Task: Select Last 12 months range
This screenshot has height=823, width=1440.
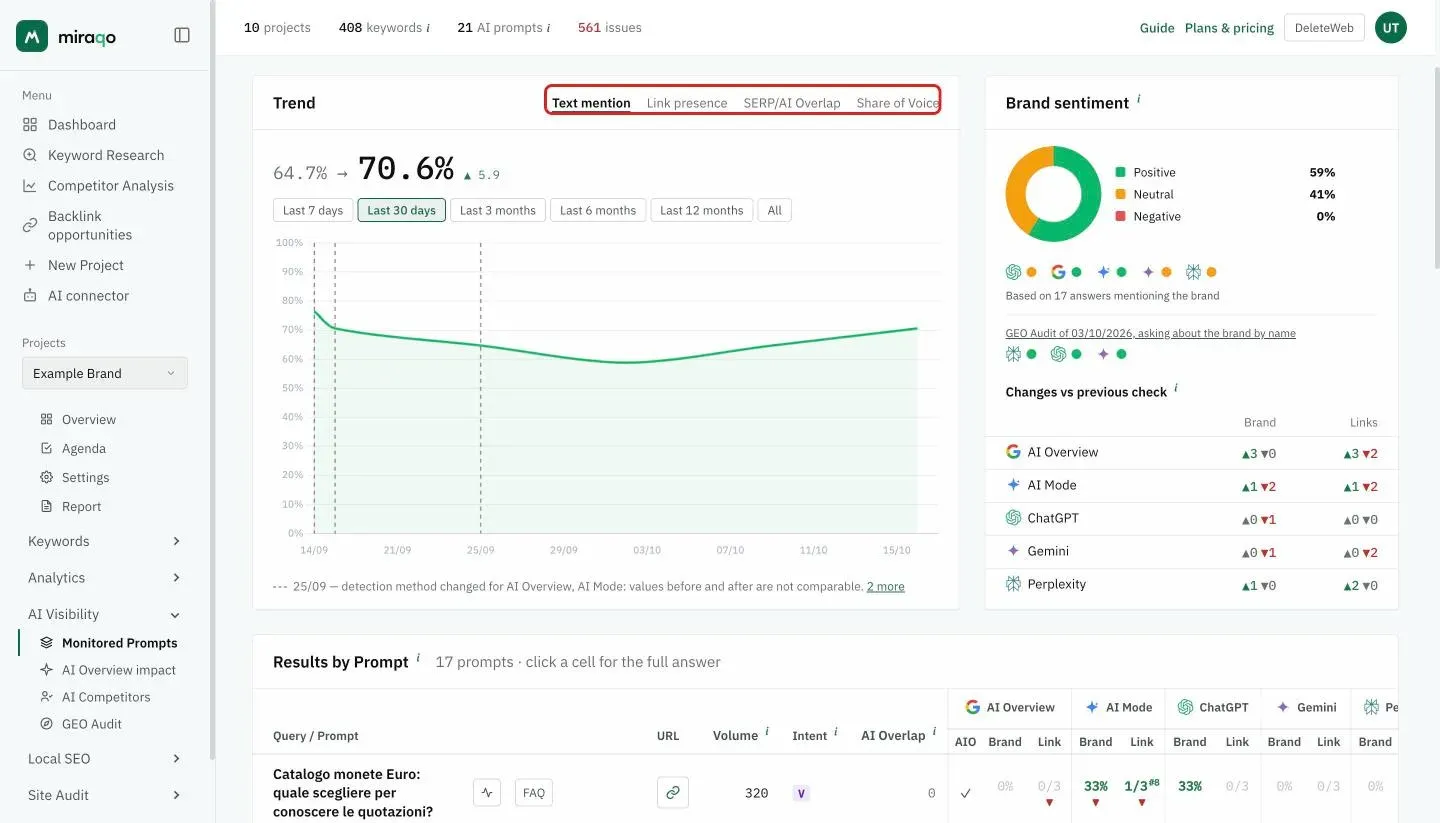Action: tap(702, 211)
